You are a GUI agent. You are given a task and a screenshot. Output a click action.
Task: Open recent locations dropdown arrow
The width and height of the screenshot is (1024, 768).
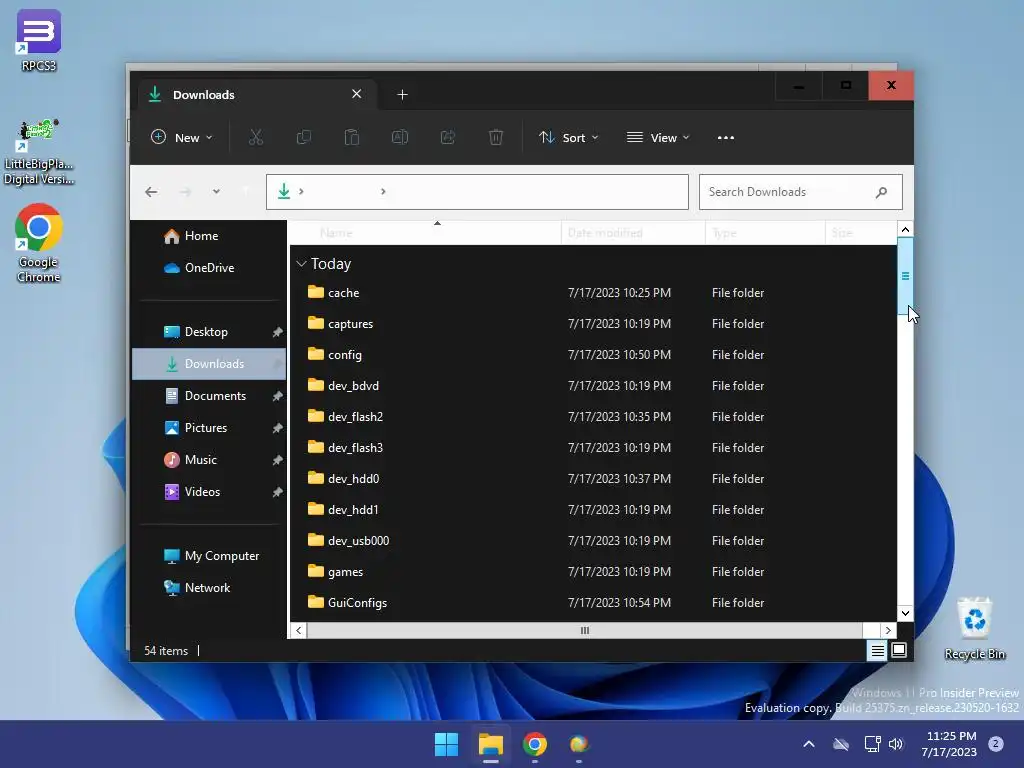click(216, 192)
